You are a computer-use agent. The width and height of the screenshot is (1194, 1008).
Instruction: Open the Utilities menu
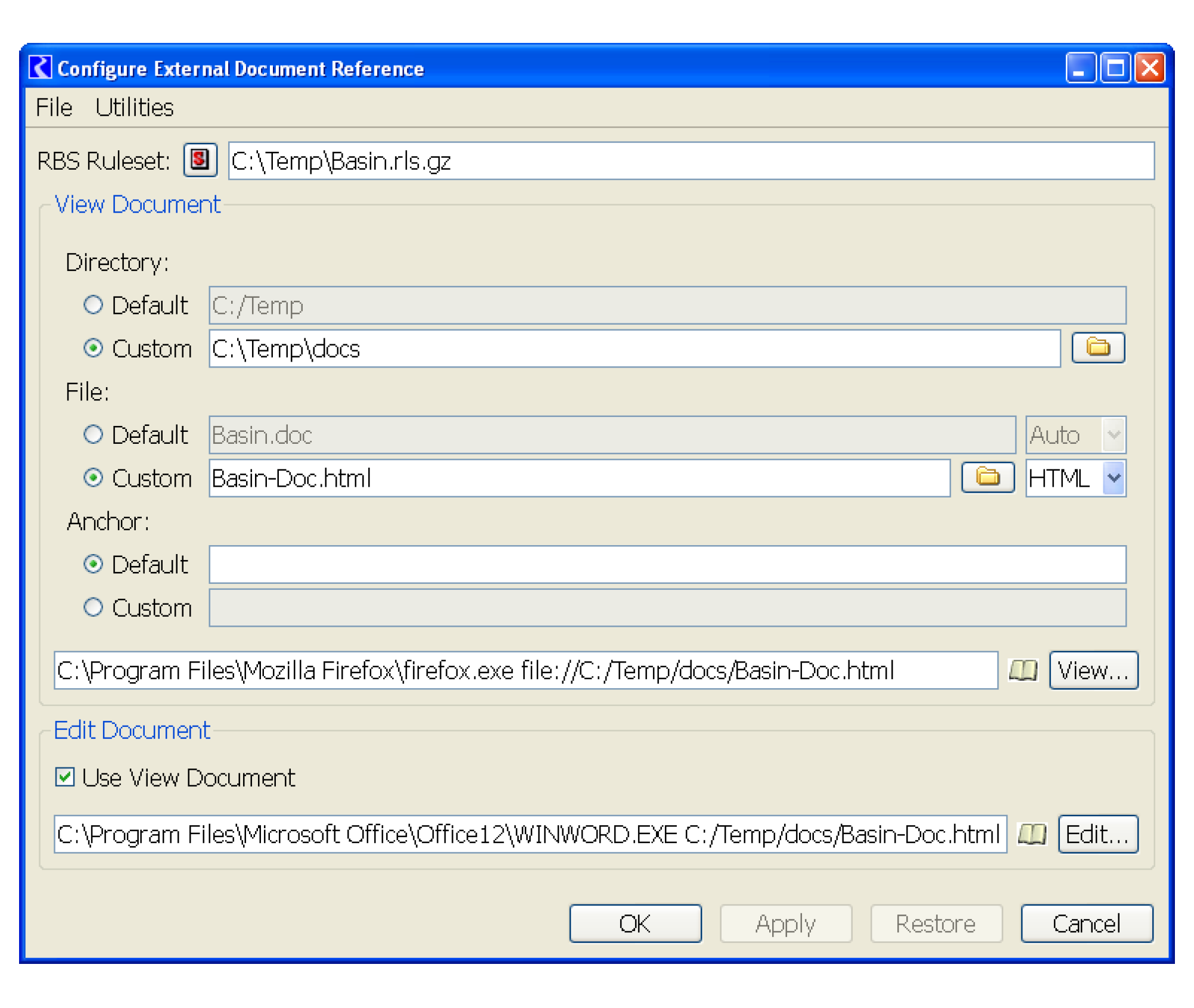[x=134, y=108]
